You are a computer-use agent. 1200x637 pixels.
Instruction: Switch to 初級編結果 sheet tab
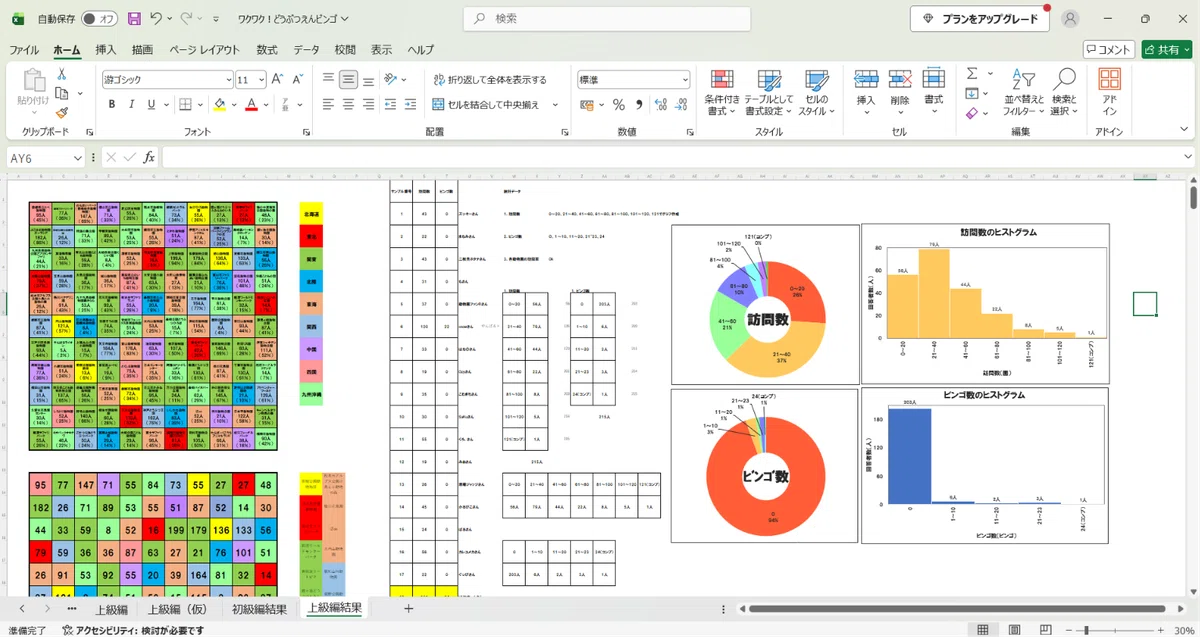(x=259, y=608)
